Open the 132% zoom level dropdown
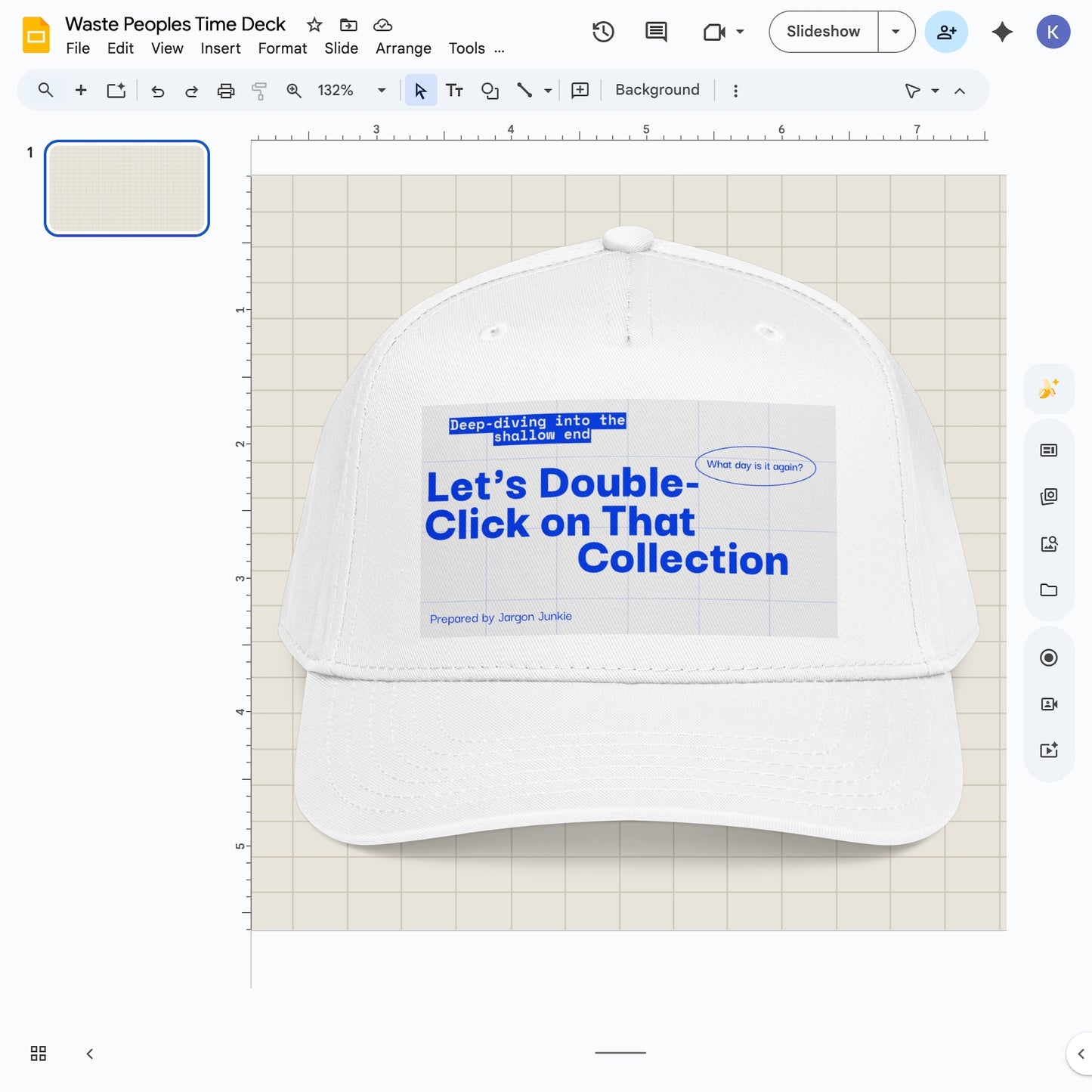The width and height of the screenshot is (1092, 1092). click(x=351, y=91)
